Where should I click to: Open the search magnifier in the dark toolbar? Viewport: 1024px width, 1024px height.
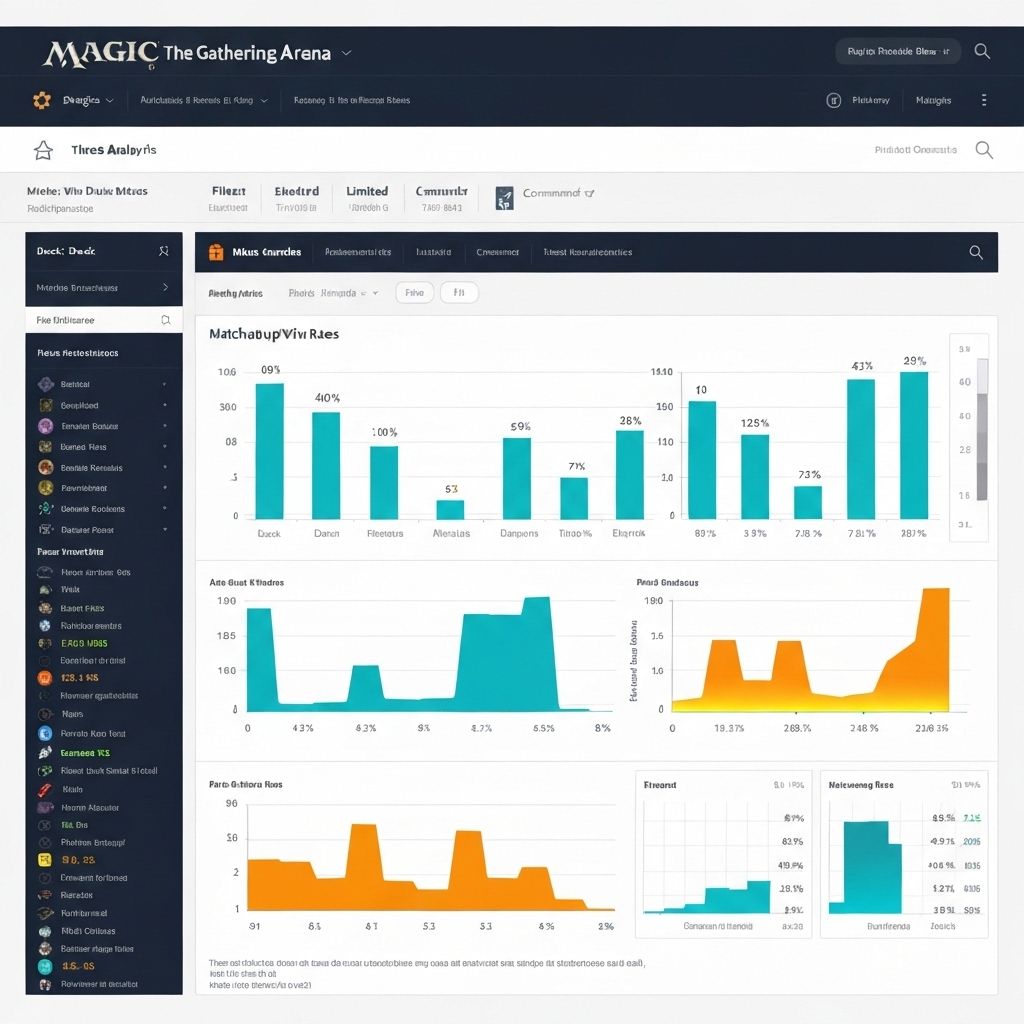[975, 254]
